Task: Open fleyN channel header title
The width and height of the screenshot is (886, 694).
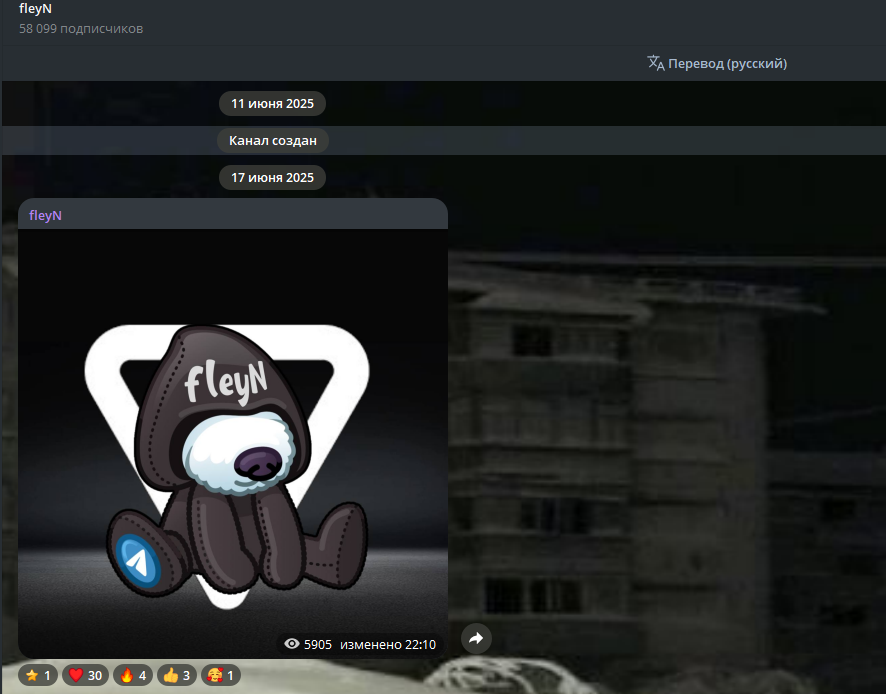Action: point(35,8)
